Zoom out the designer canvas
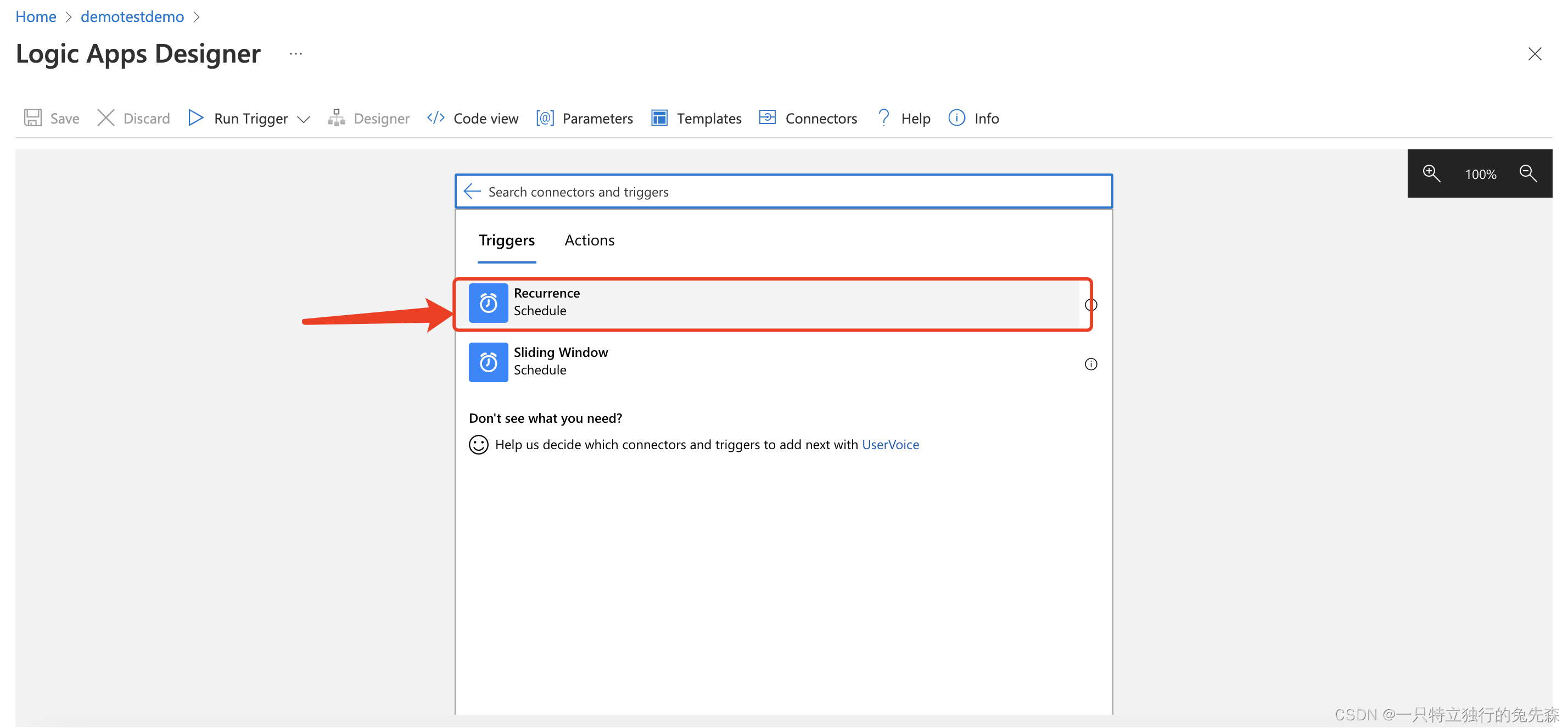This screenshot has height=728, width=1568. 1528,174
